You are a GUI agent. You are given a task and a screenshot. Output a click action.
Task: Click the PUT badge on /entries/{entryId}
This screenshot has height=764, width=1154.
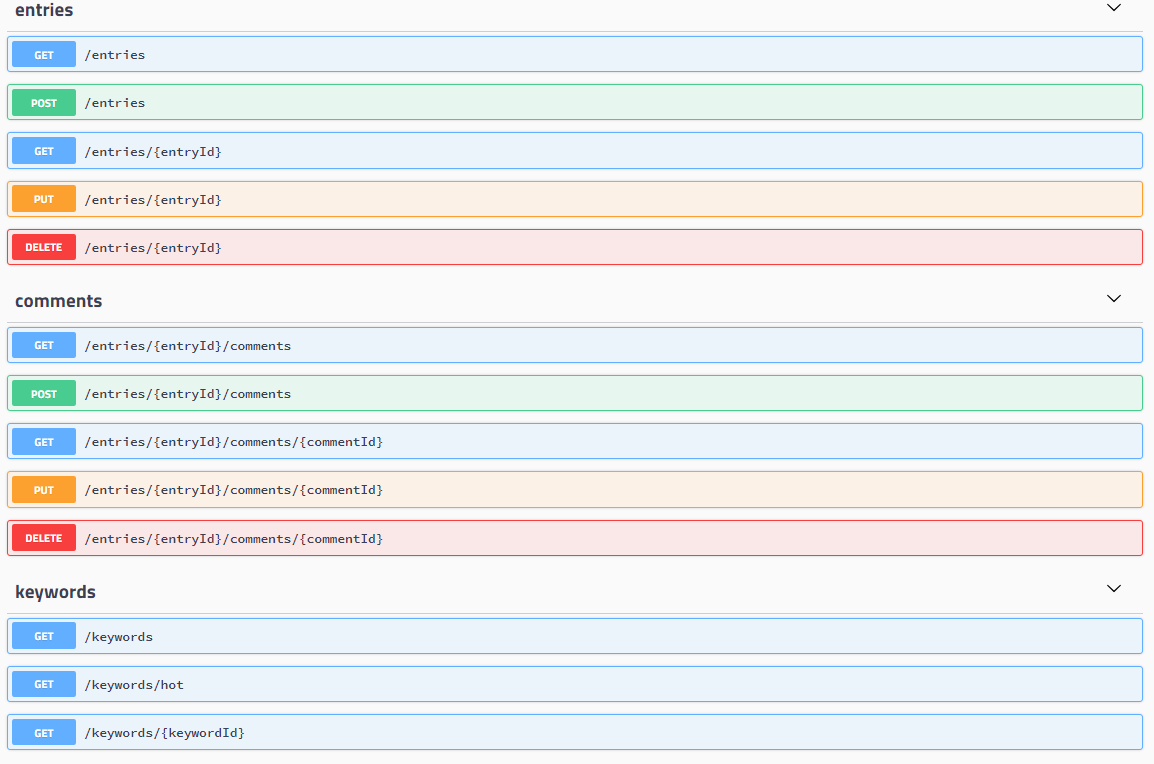(43, 198)
